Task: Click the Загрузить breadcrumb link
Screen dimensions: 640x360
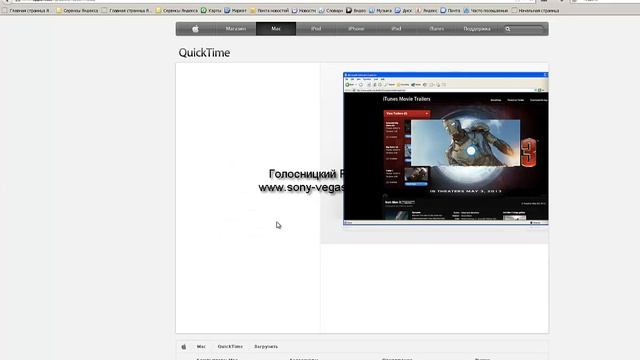Action: pos(266,347)
